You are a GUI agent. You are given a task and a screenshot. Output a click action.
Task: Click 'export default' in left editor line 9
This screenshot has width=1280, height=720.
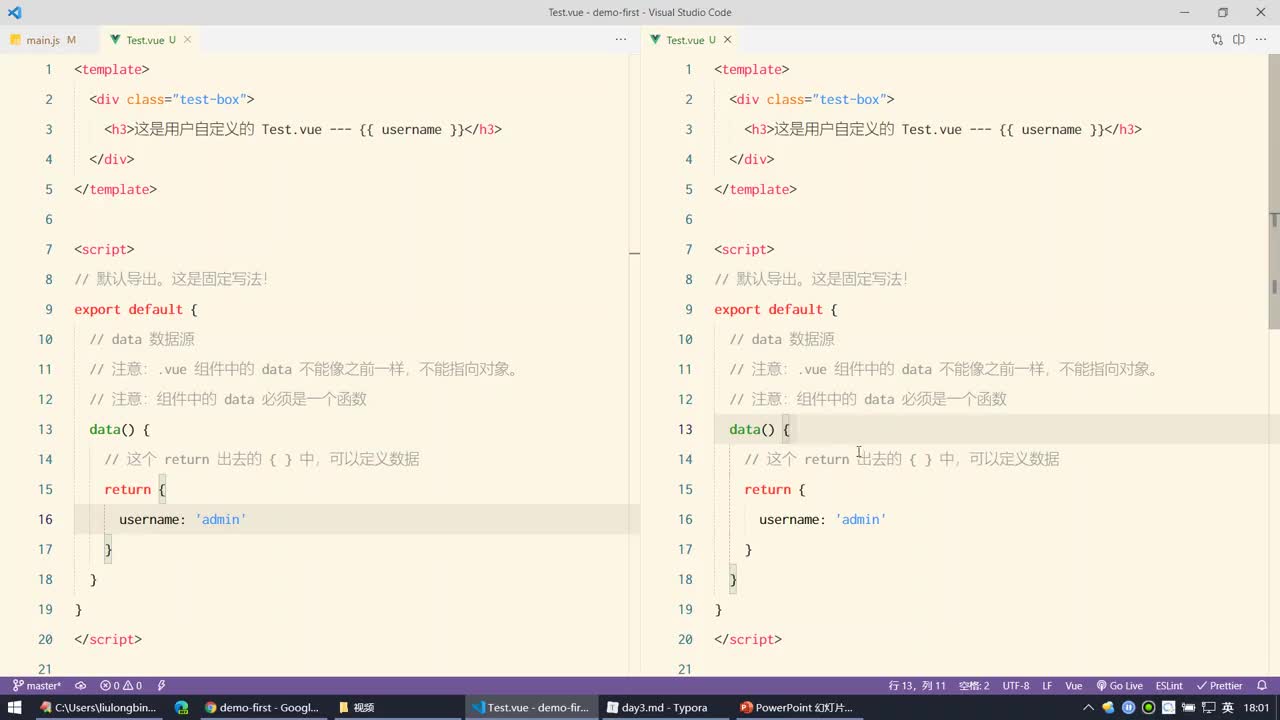pyautogui.click(x=128, y=309)
